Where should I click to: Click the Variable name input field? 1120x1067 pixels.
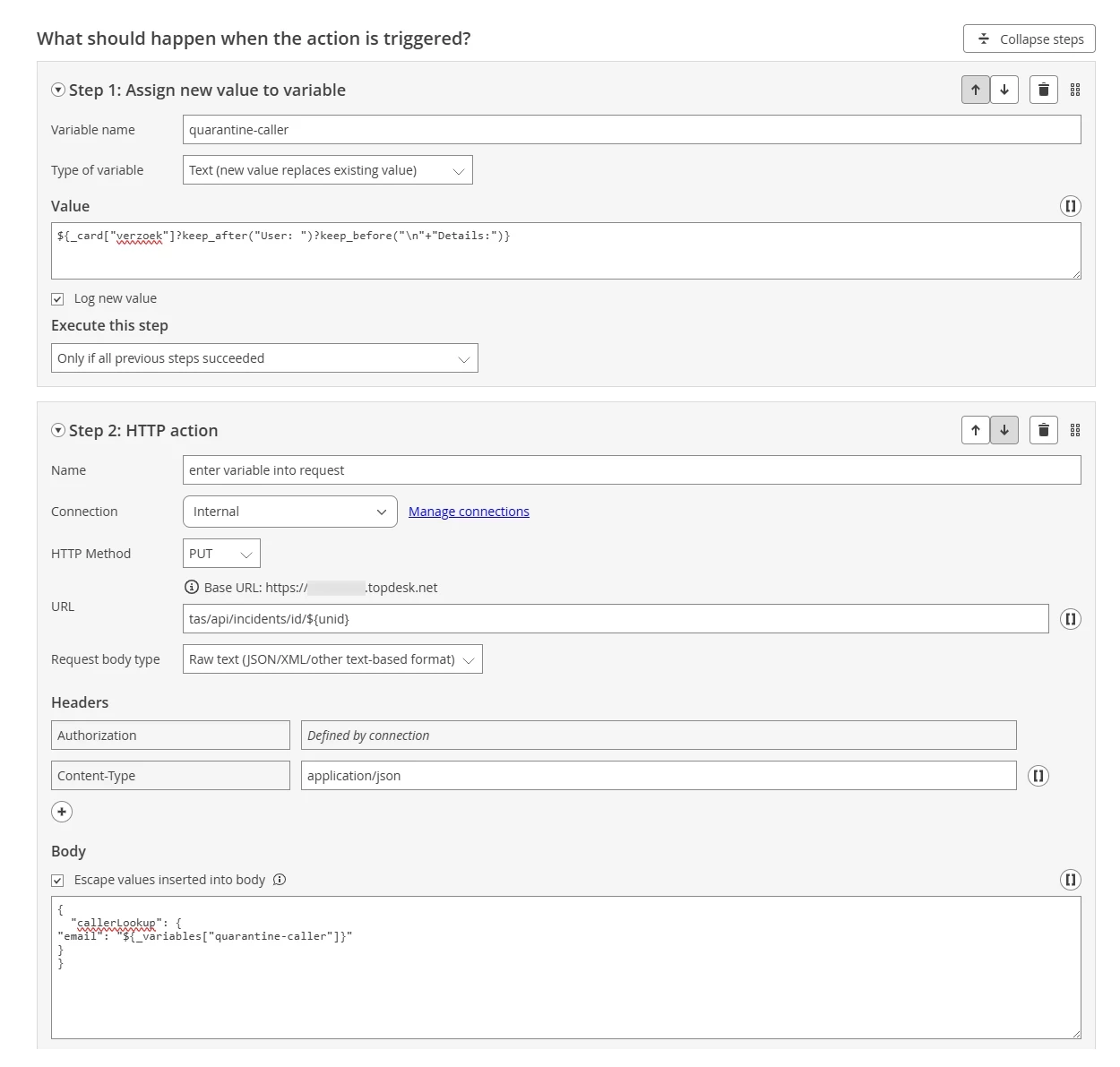click(631, 130)
